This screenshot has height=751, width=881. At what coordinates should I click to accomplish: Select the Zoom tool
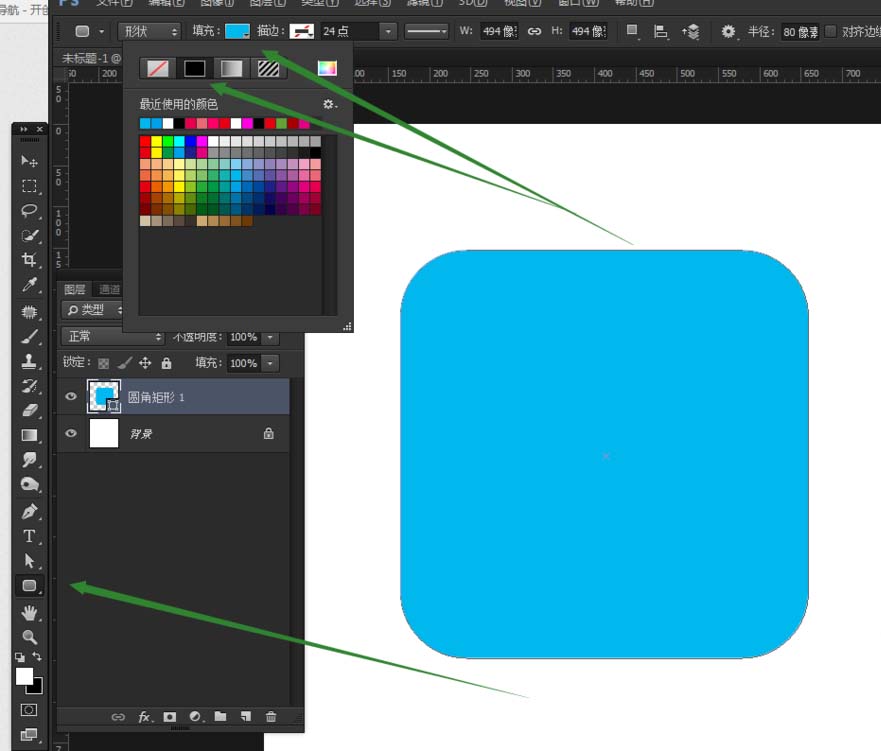(x=29, y=637)
